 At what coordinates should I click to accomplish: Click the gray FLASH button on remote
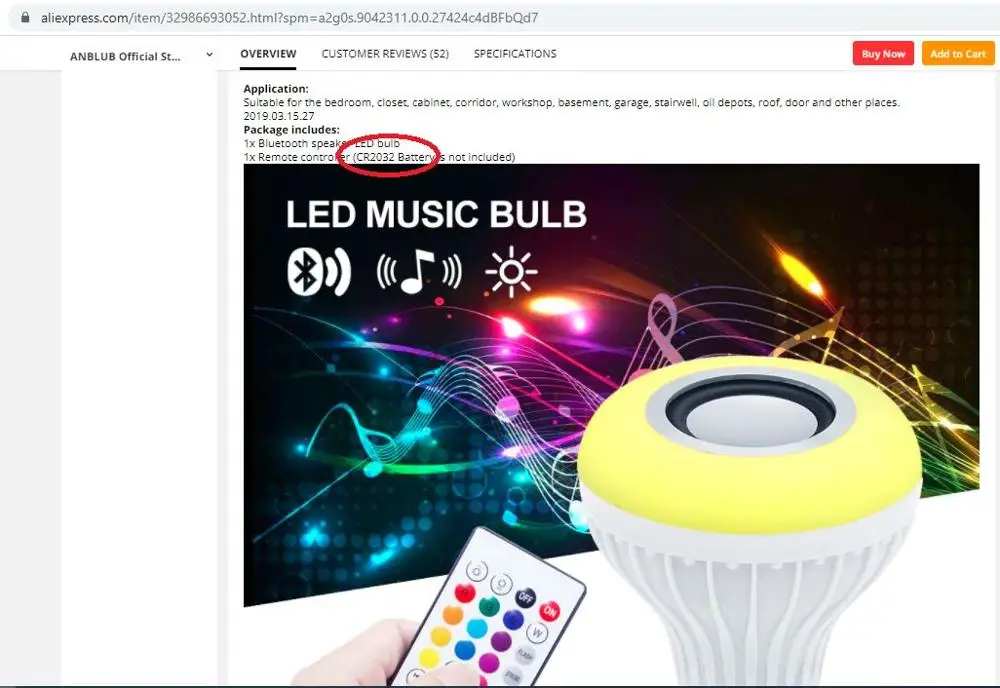click(525, 654)
